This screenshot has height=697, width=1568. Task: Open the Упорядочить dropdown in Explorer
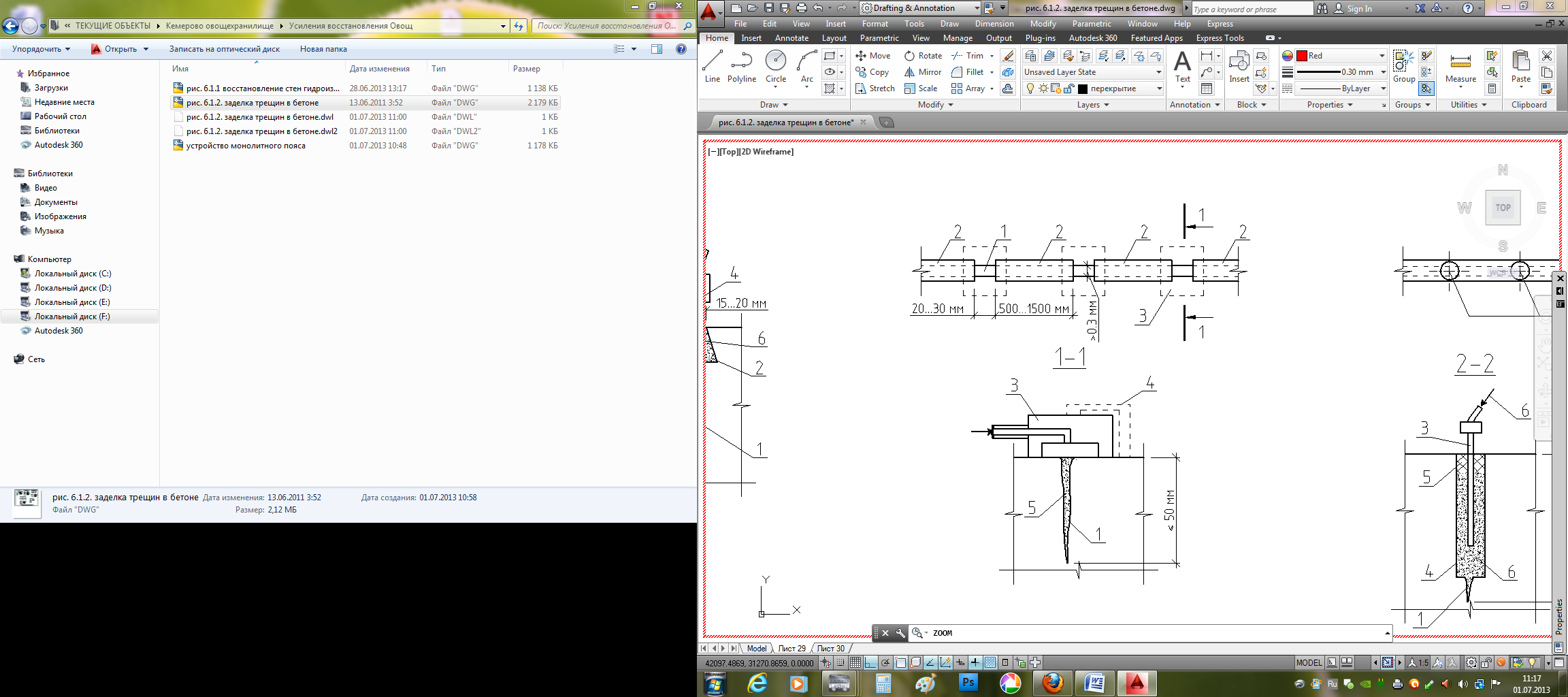click(x=41, y=49)
